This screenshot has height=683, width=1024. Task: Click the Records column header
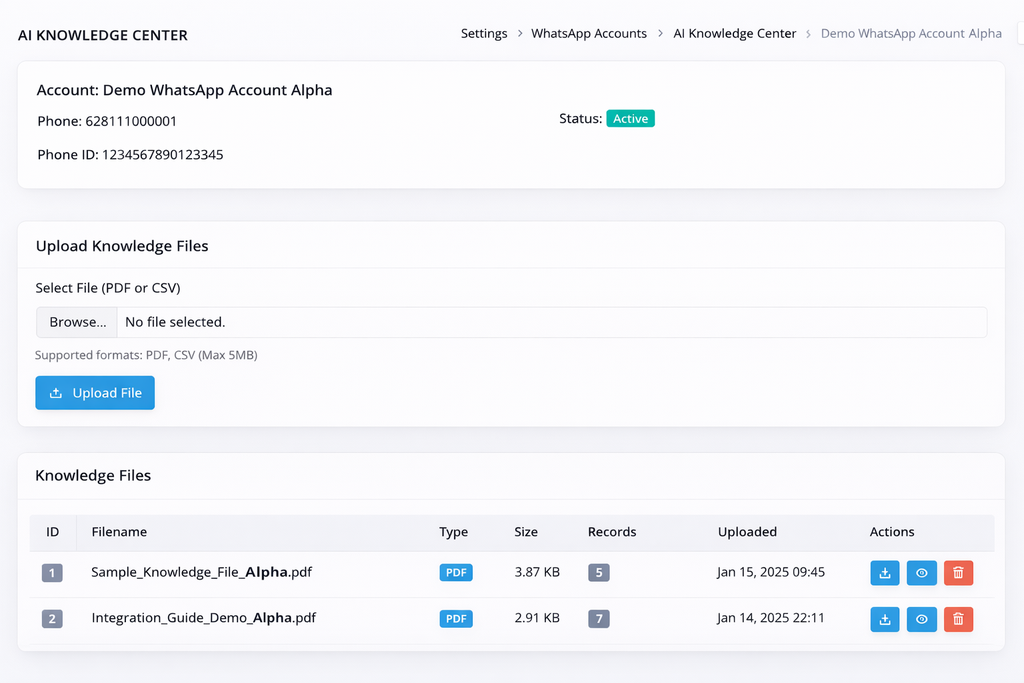(x=611, y=532)
